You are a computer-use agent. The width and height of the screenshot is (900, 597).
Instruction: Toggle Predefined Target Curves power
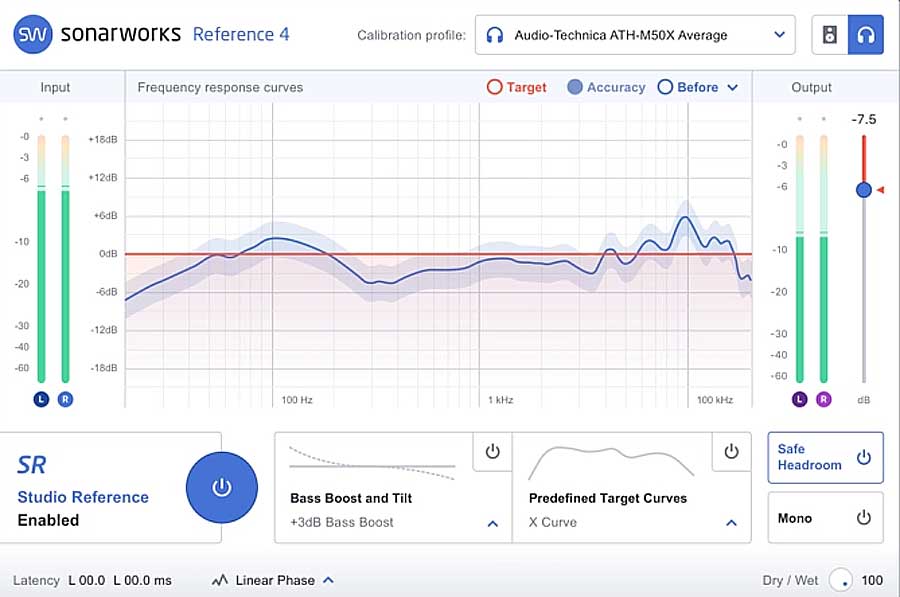(x=731, y=452)
